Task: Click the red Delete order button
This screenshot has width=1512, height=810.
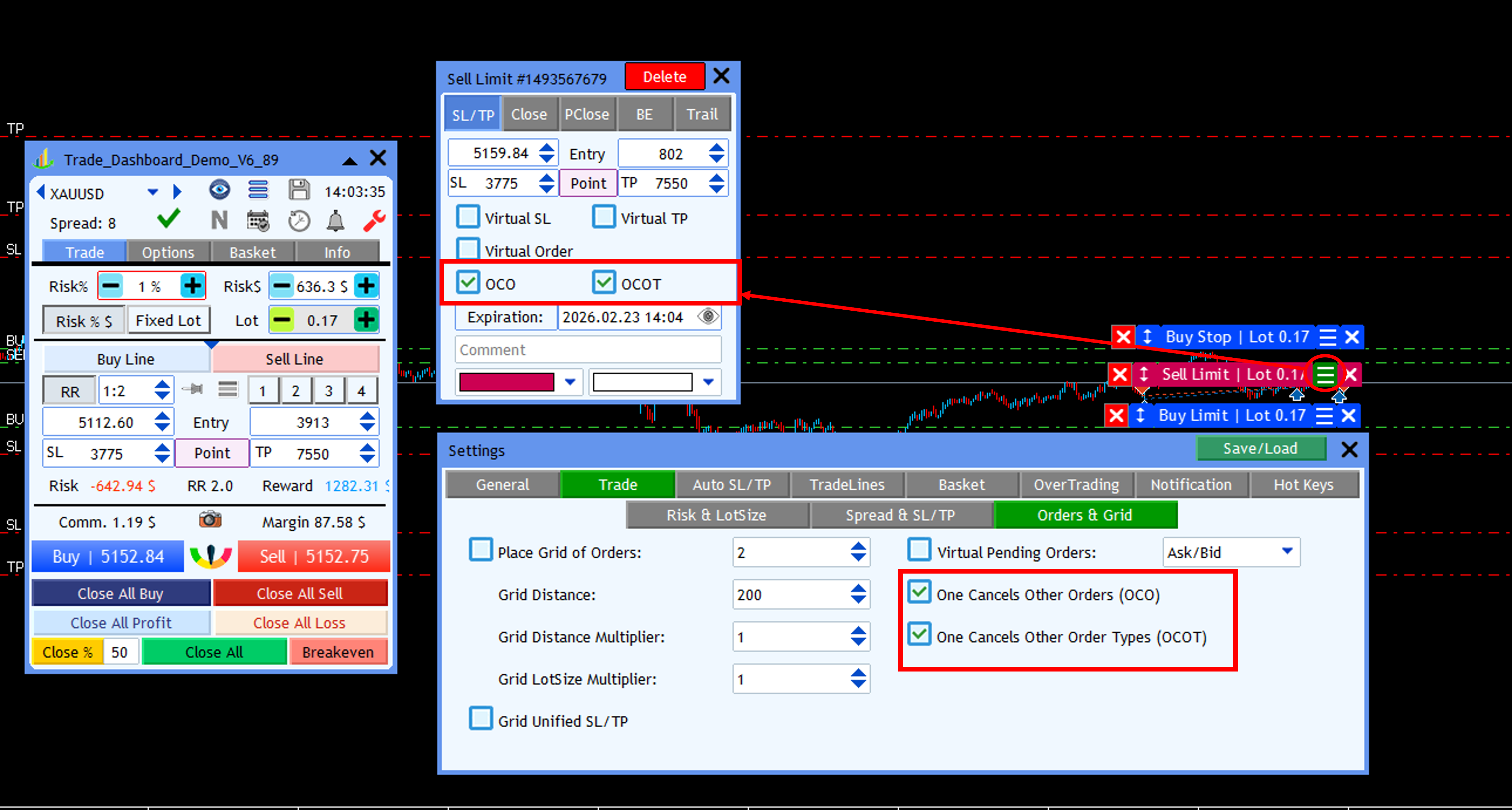Action: tap(665, 77)
